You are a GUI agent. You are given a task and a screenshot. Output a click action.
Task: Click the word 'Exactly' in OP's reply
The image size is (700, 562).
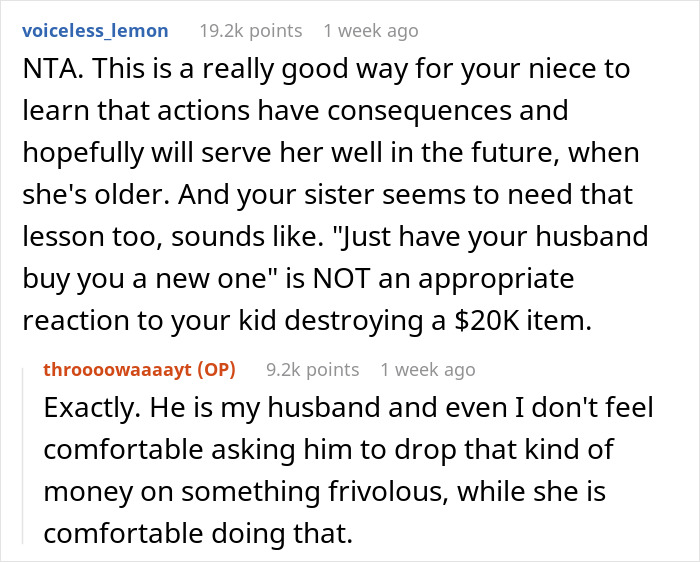[x=88, y=408]
